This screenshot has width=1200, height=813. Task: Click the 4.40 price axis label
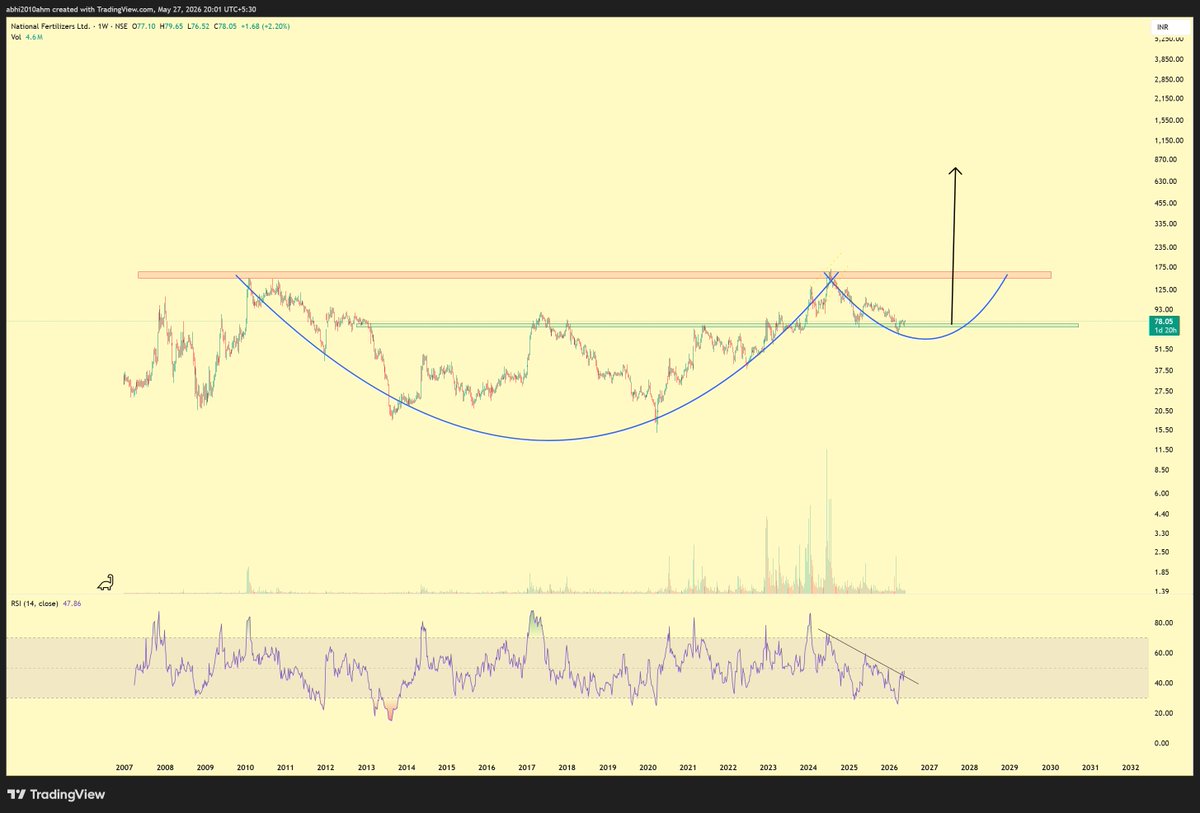point(1162,513)
